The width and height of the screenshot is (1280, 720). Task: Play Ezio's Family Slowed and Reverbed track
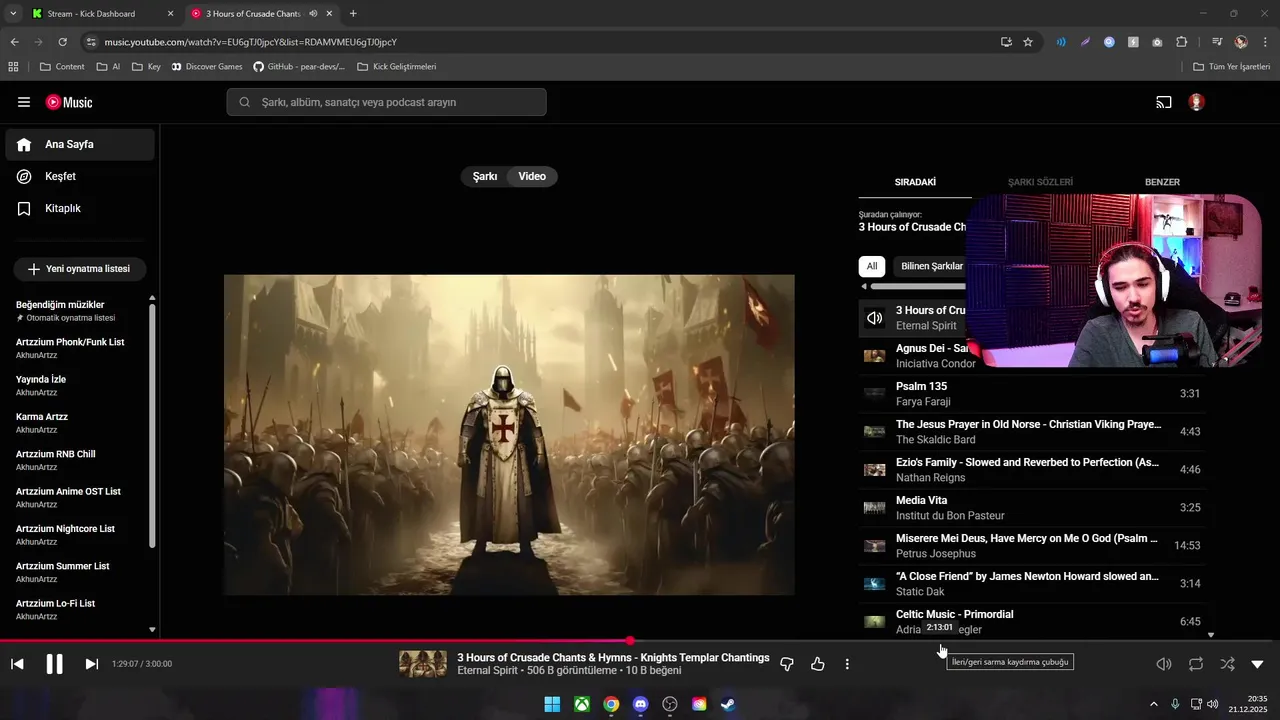coord(1032,470)
